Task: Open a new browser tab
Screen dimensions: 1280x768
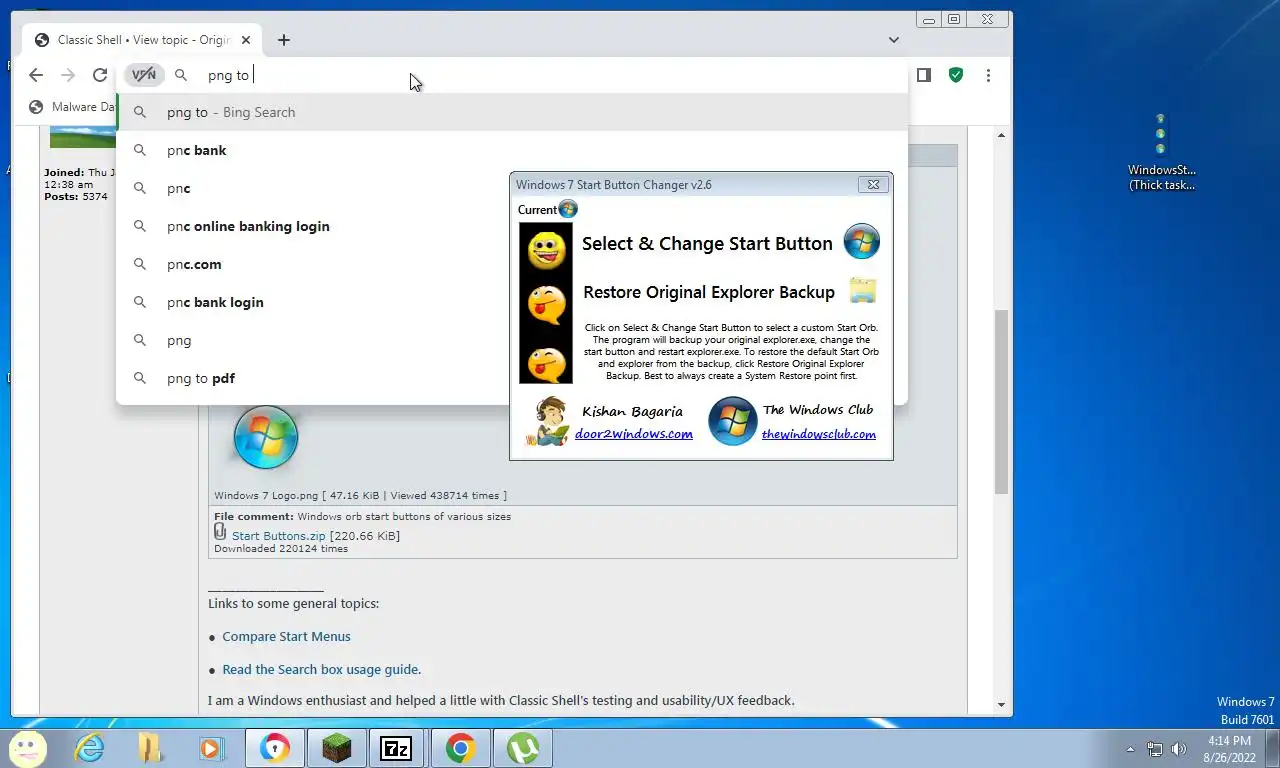Action: (284, 40)
